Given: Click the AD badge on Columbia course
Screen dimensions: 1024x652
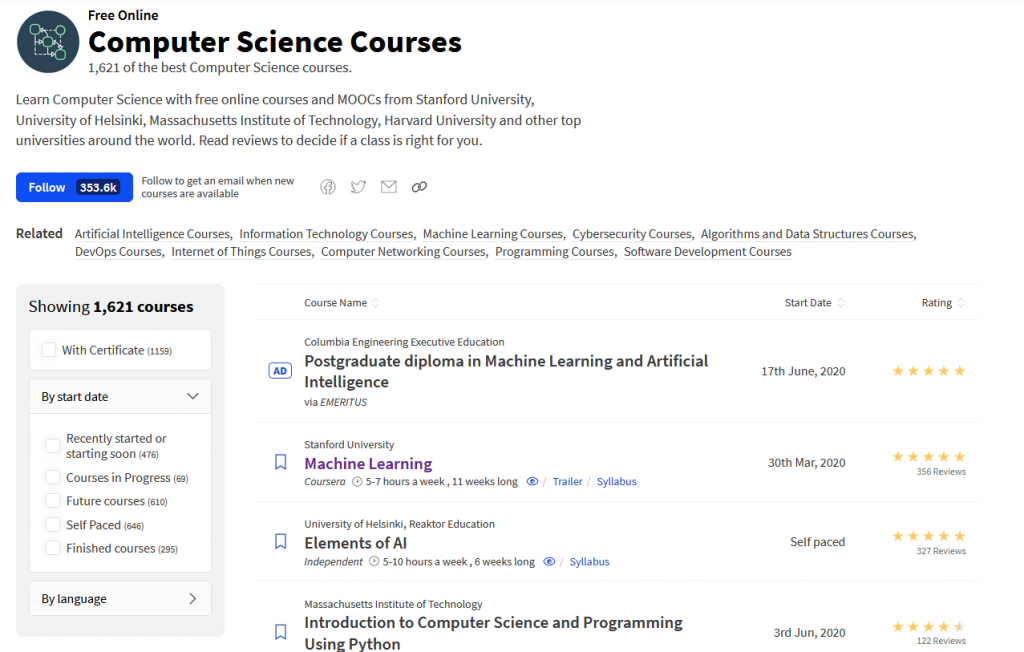Looking at the screenshot, I should (280, 370).
